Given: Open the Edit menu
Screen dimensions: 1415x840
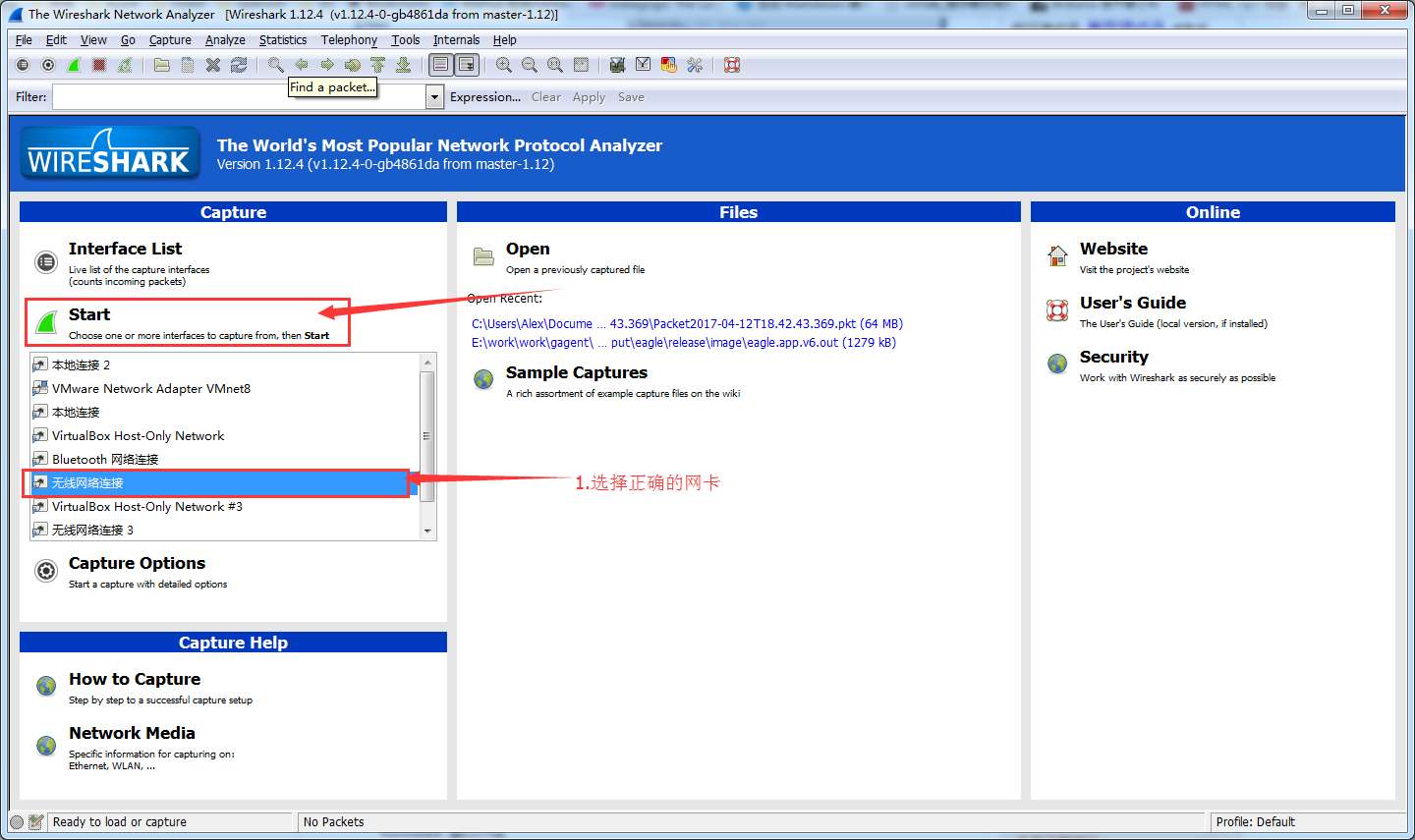Looking at the screenshot, I should (x=56, y=40).
